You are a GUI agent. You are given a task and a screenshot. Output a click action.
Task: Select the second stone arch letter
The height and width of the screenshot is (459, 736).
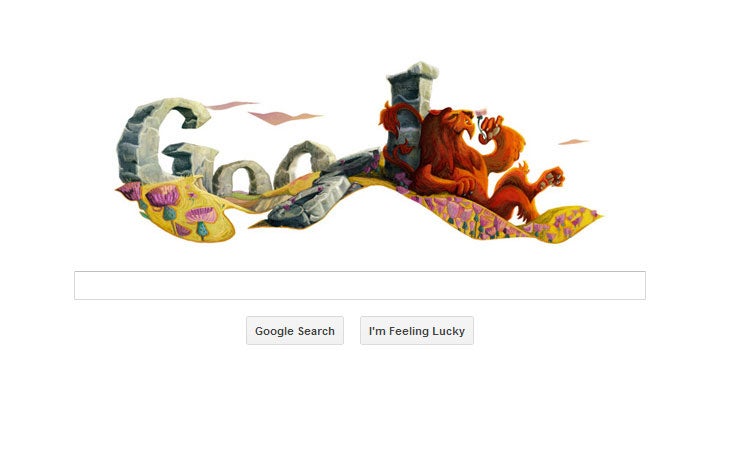pyautogui.click(x=304, y=162)
